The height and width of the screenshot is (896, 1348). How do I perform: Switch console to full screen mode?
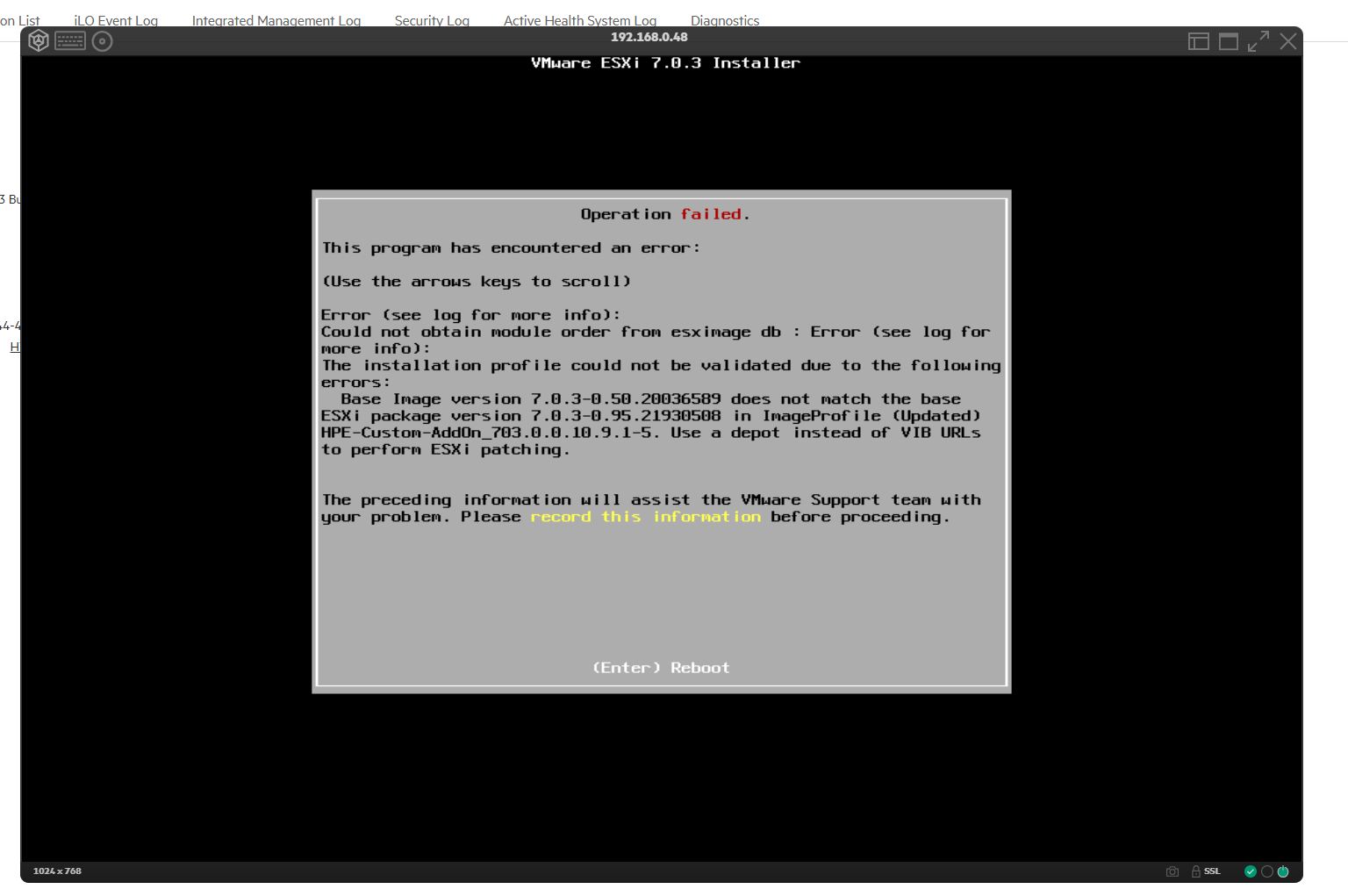[1258, 41]
